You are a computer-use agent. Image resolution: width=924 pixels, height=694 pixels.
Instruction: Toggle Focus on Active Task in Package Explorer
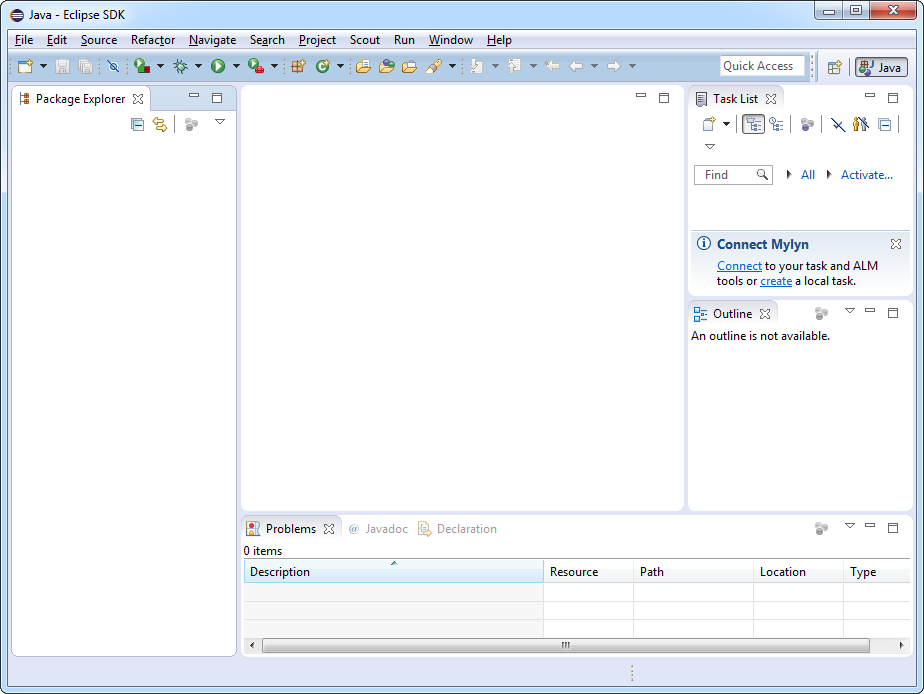point(191,124)
